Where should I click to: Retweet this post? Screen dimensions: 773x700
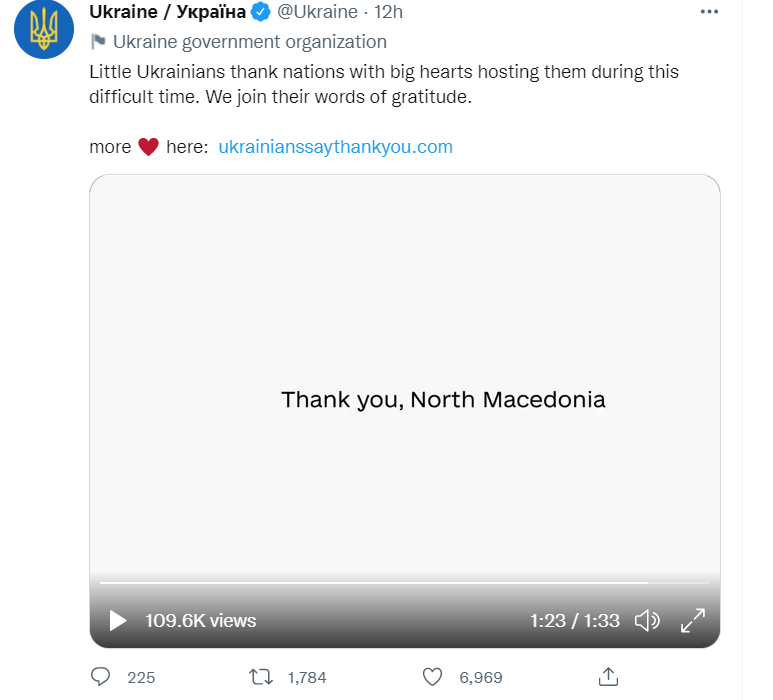[261, 677]
